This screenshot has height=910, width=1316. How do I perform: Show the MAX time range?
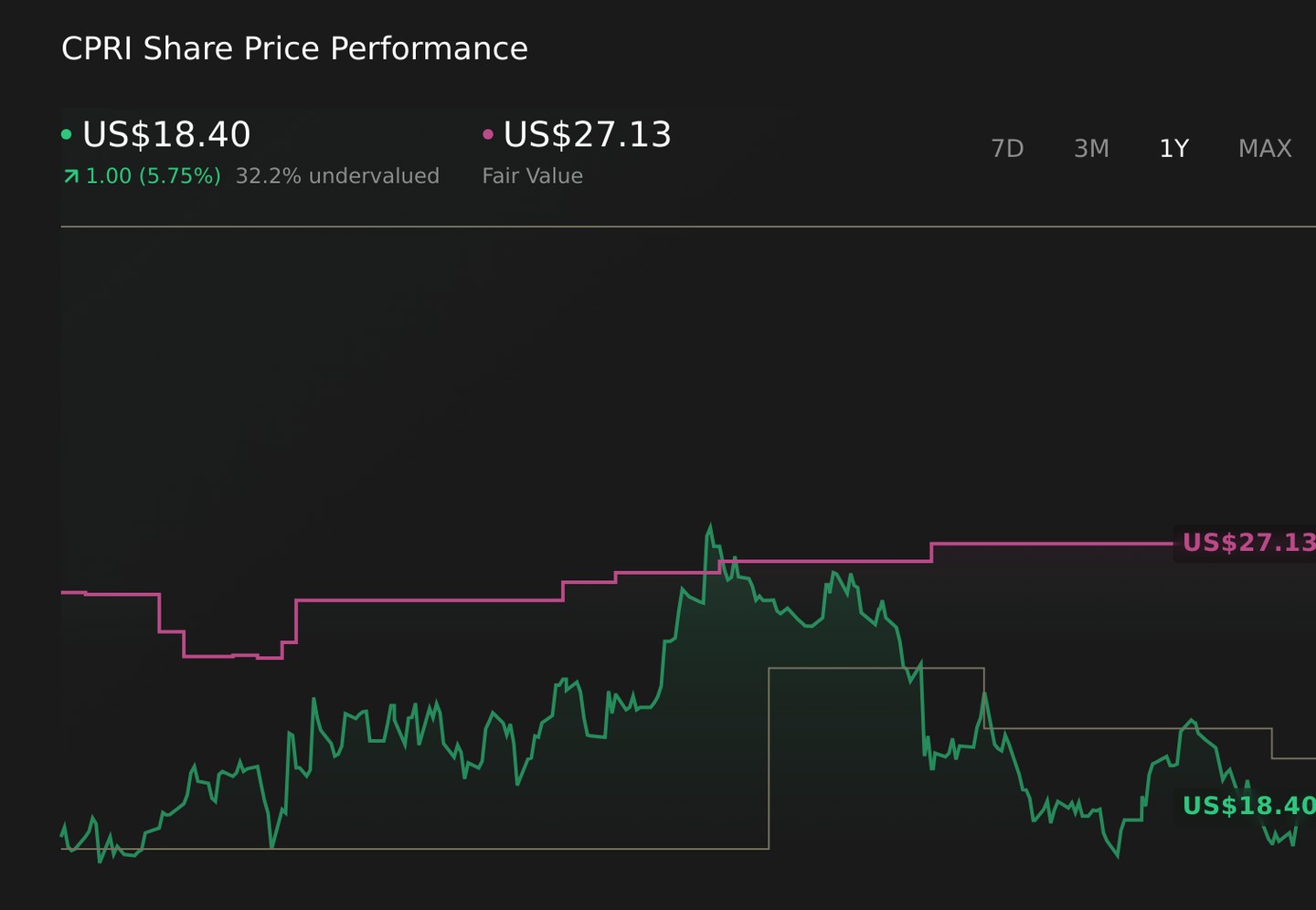(x=1265, y=149)
